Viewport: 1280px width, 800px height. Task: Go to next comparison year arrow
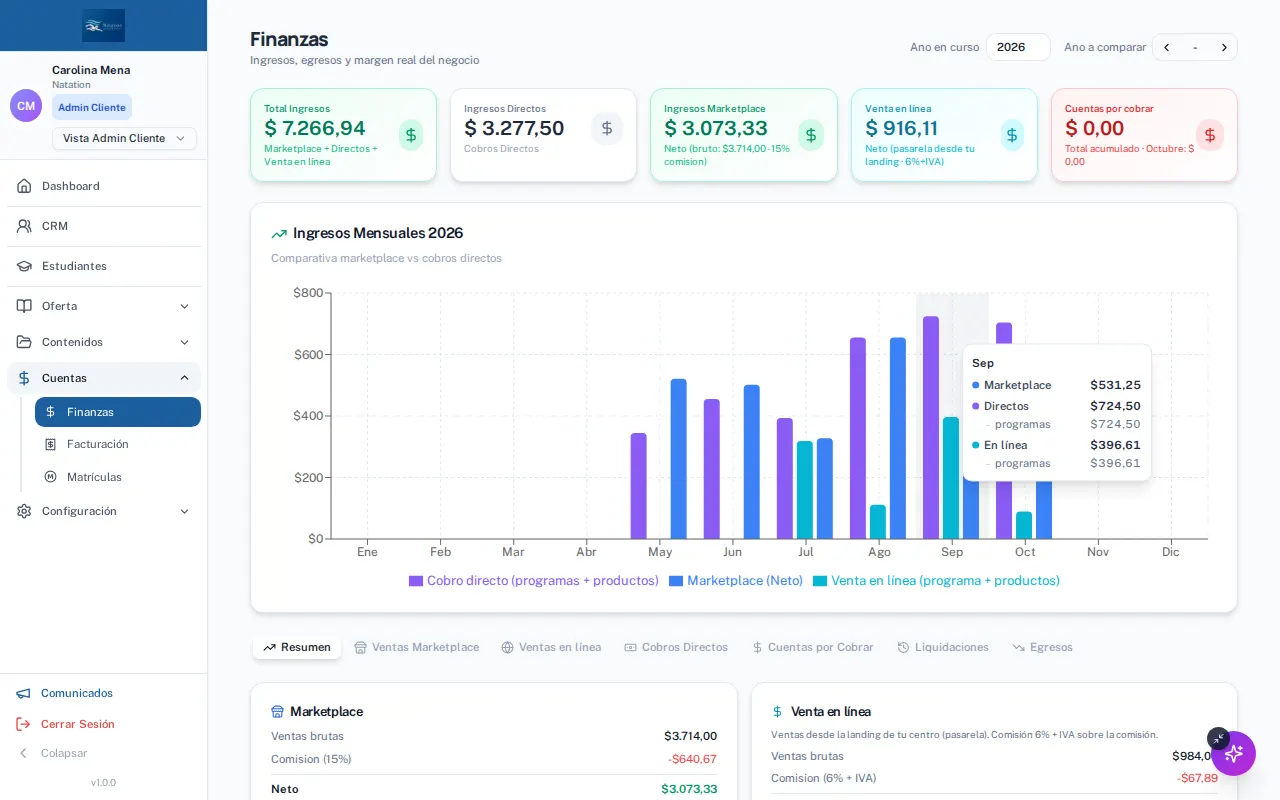(1224, 48)
